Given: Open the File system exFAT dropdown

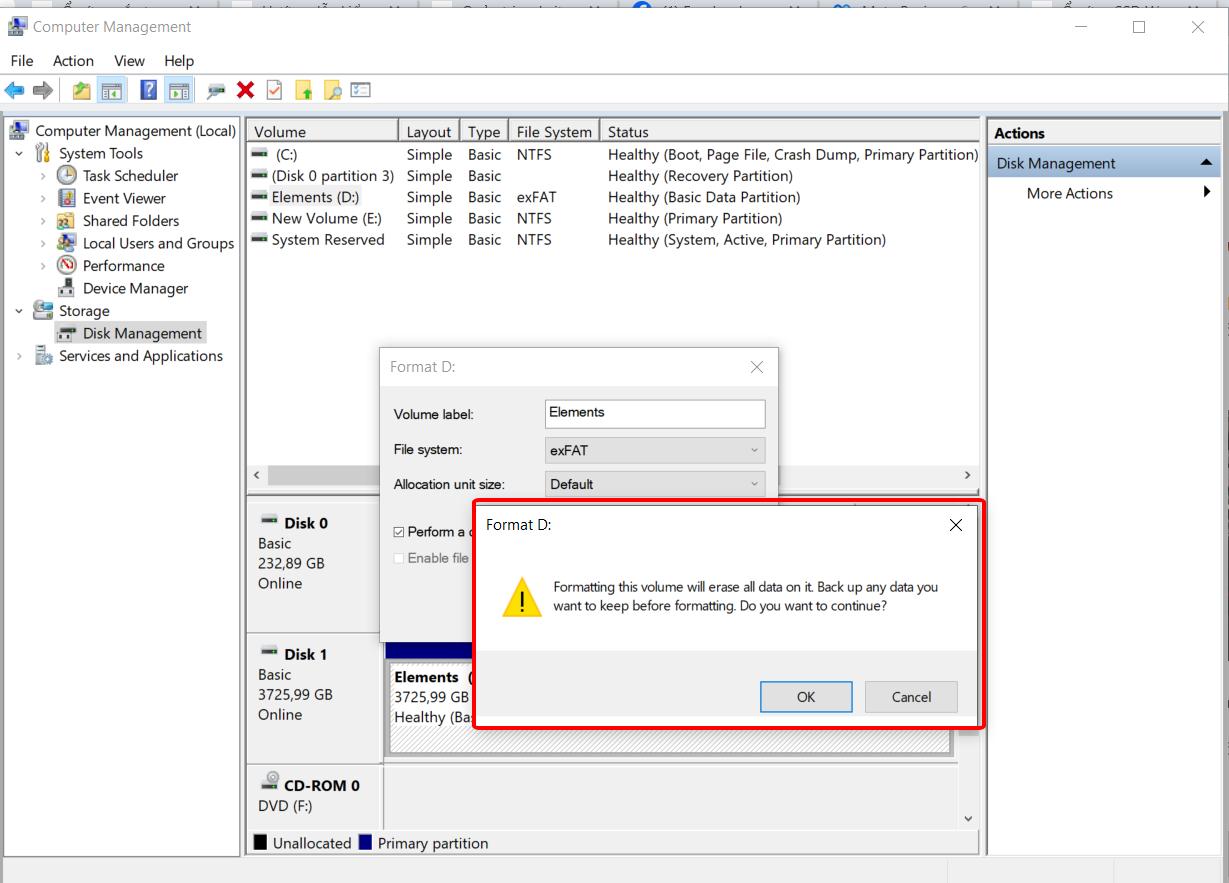Looking at the screenshot, I should pos(655,450).
